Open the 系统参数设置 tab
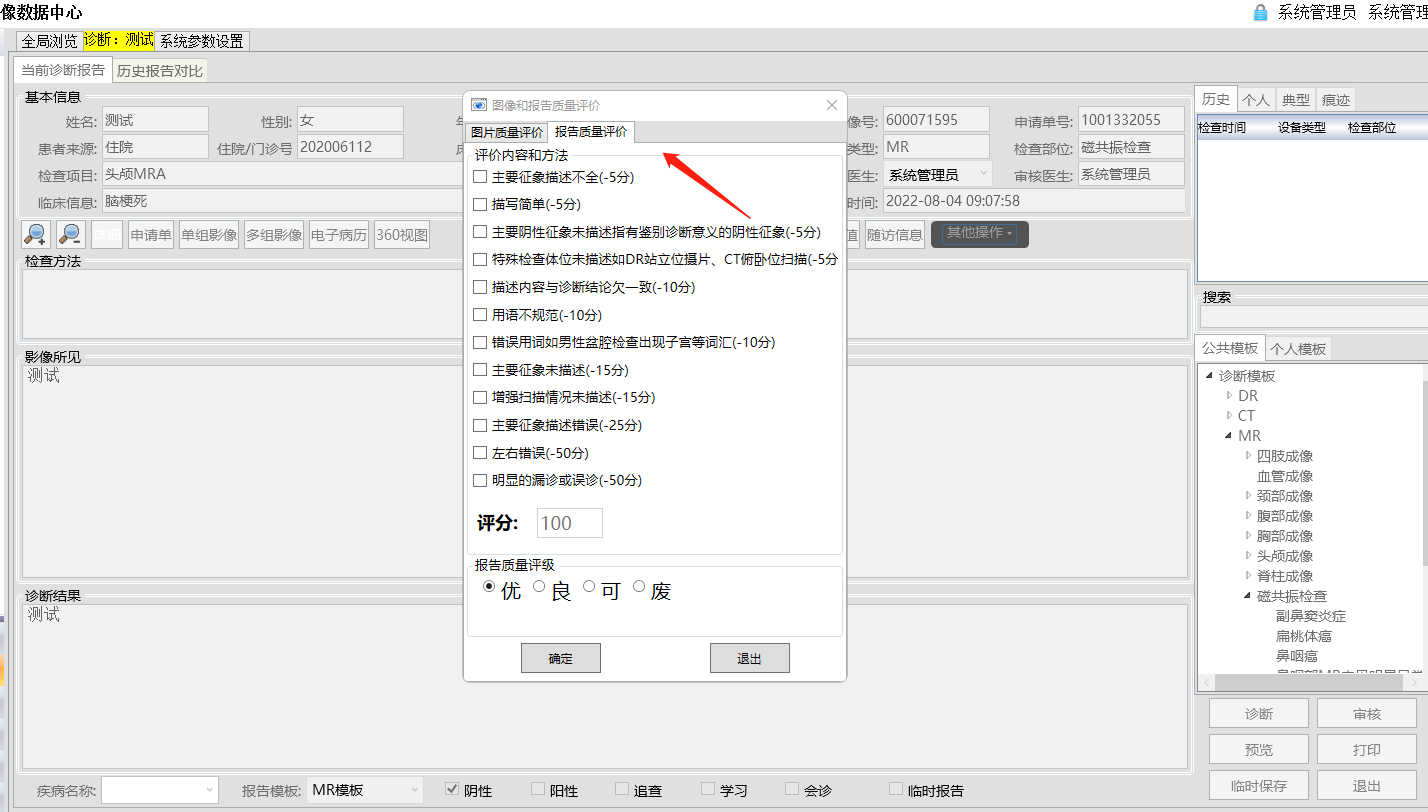The width and height of the screenshot is (1428, 812). point(202,41)
